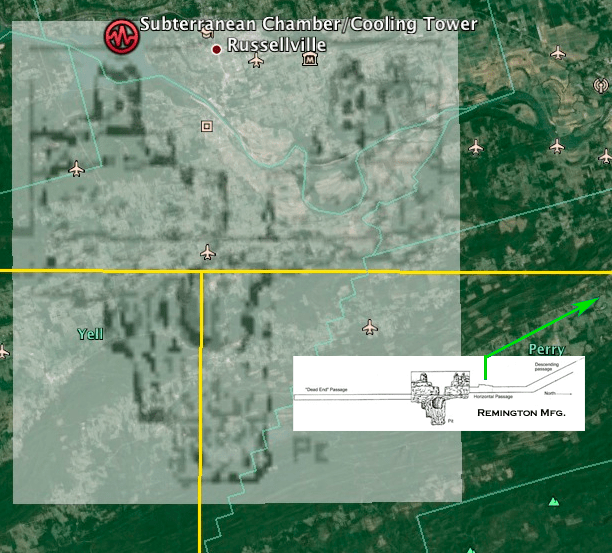Select airport icon above the cave diagram
612x553 pixels.
click(370, 327)
